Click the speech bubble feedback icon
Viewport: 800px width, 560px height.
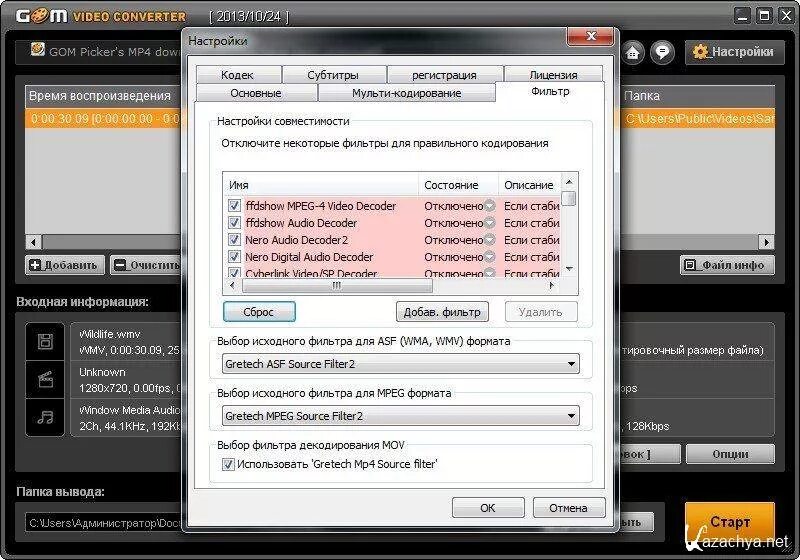[662, 52]
